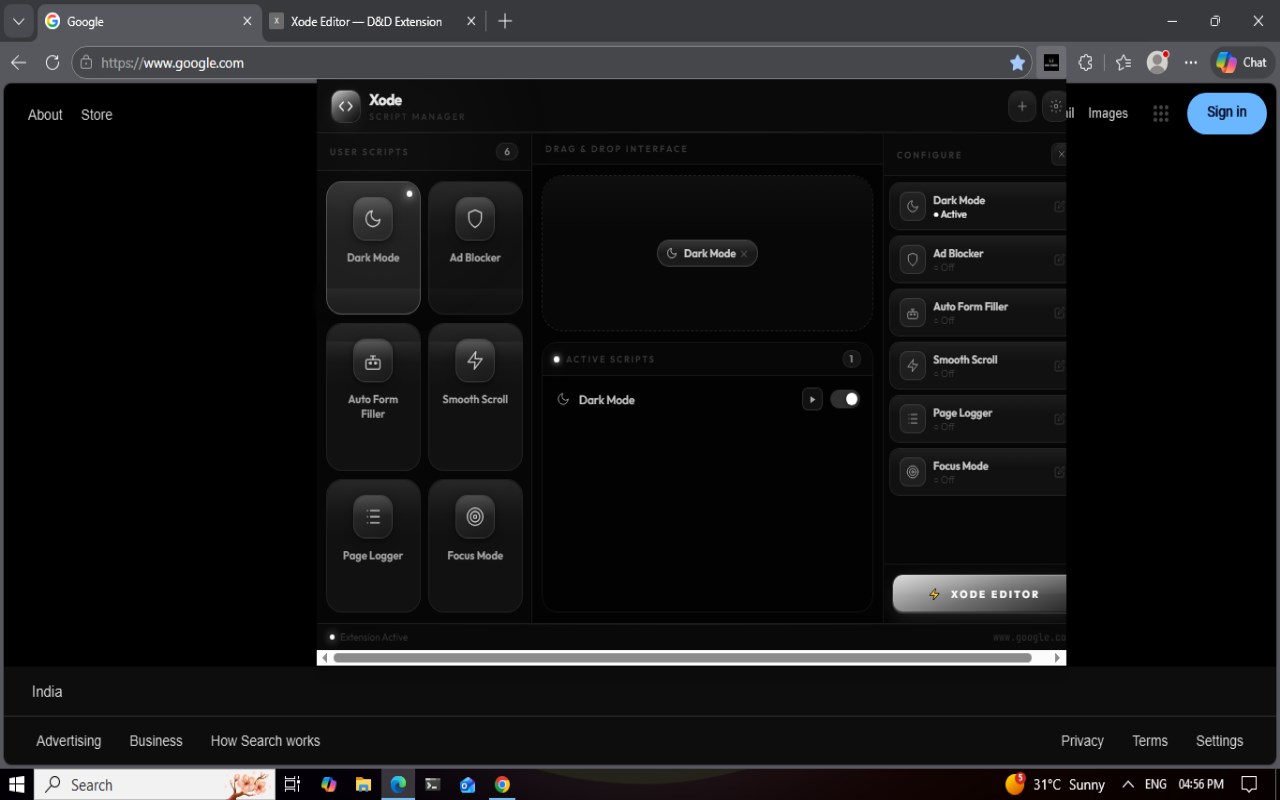
Task: Click the Xode extension toolbar icon
Action: pos(1051,62)
